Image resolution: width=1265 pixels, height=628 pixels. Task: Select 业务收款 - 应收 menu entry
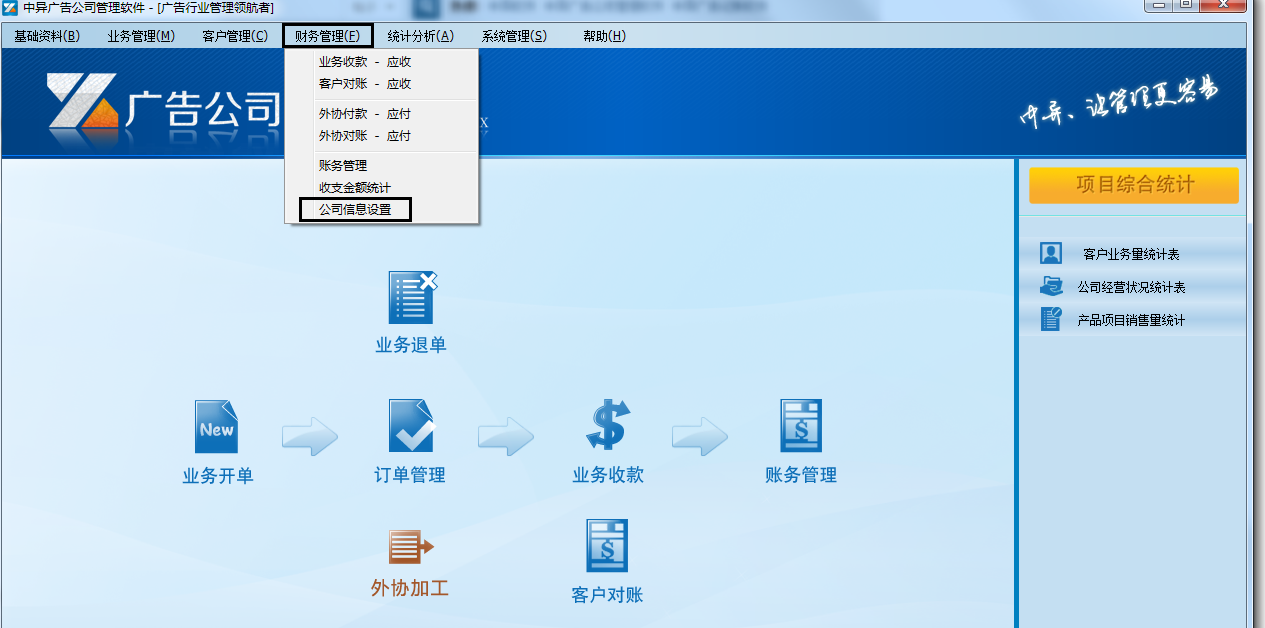381,62
